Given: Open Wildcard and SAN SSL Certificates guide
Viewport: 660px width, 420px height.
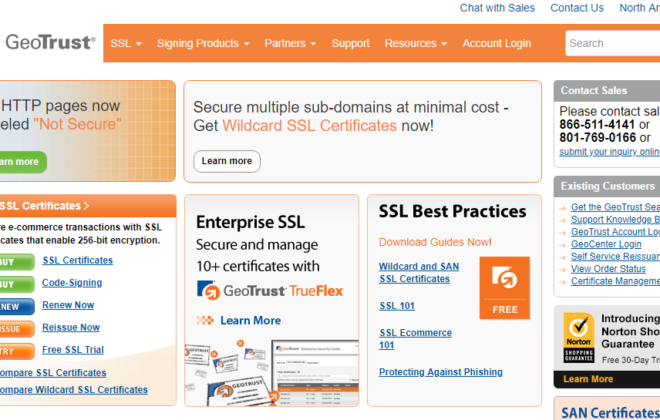Looking at the screenshot, I should pyautogui.click(x=419, y=273).
